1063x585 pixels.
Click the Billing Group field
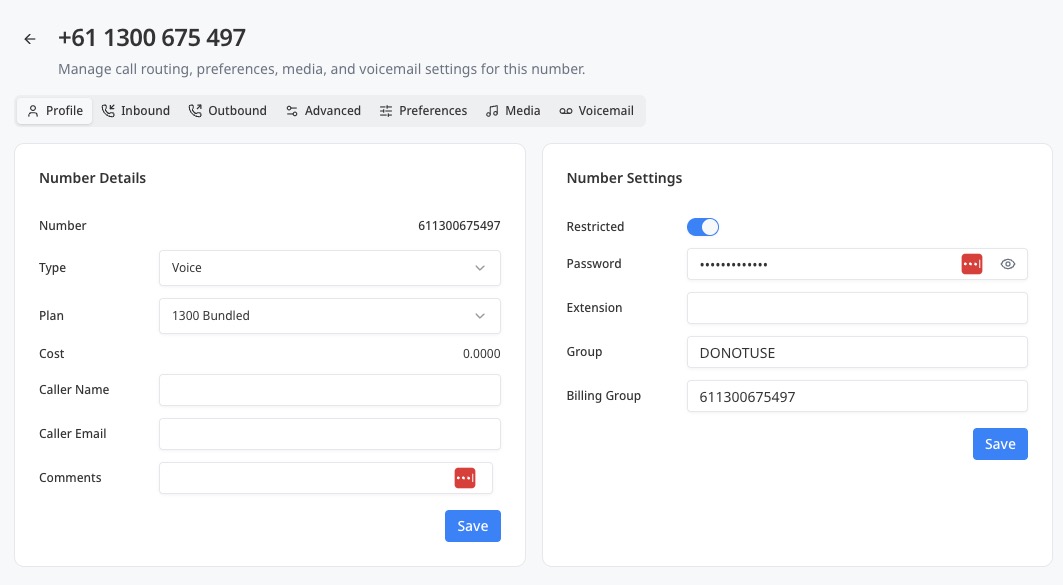857,397
